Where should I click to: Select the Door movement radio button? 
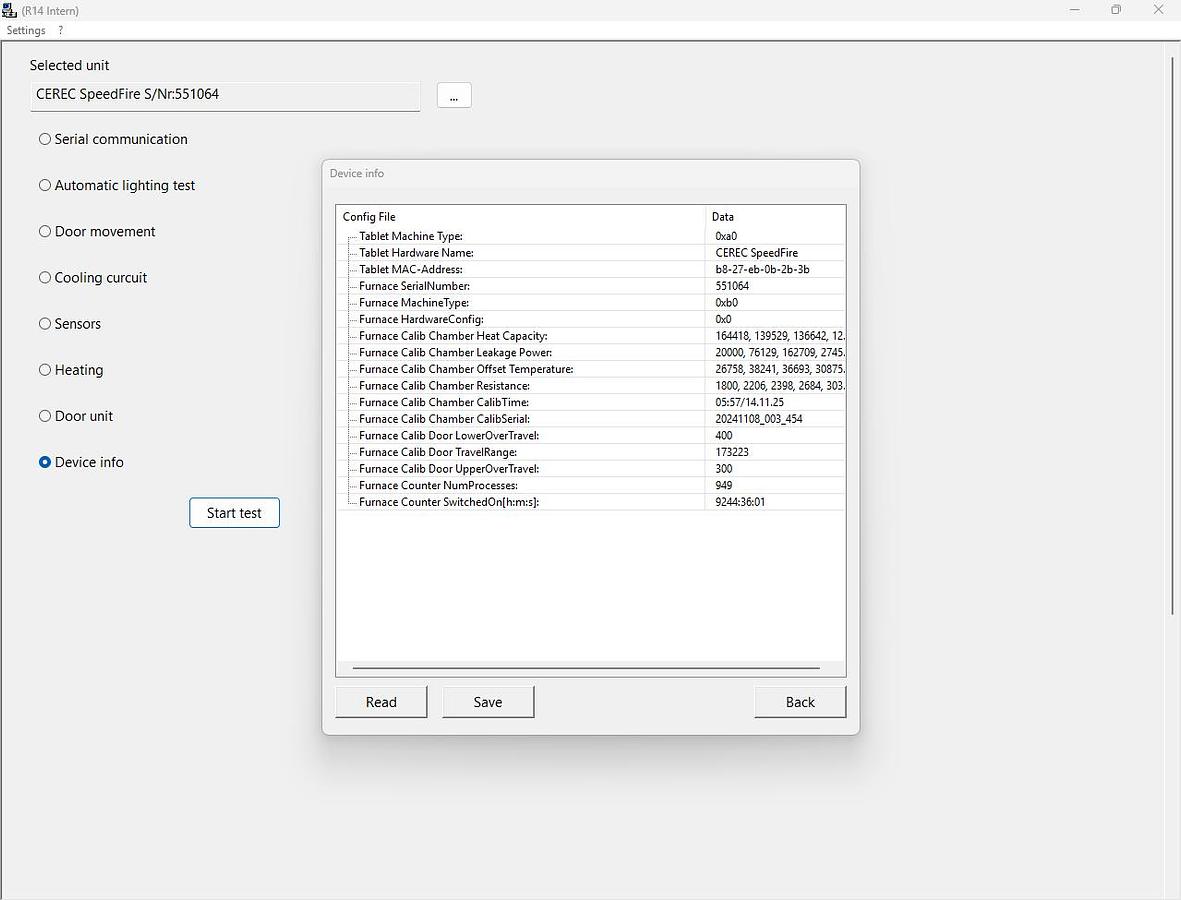pyautogui.click(x=45, y=231)
